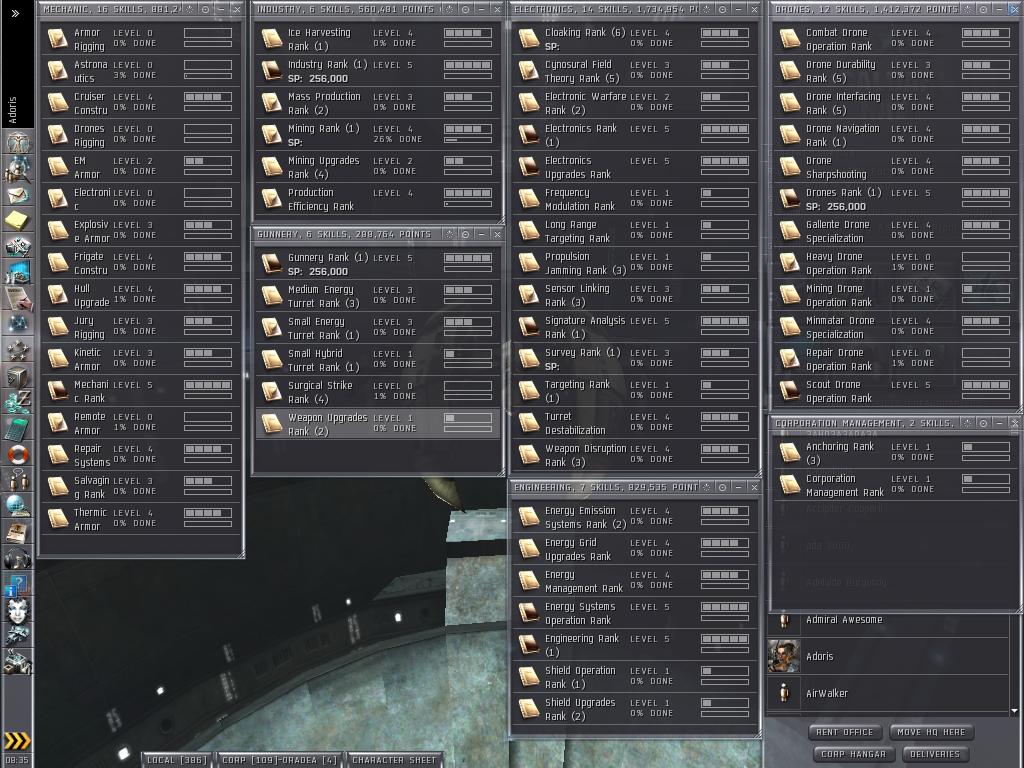Toggle pin on the Mechanic skills window

click(x=189, y=9)
